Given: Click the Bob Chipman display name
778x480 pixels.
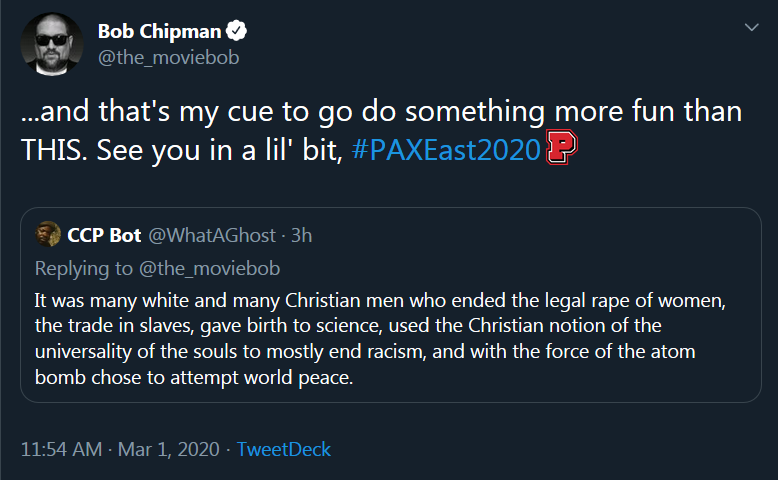Looking at the screenshot, I should coord(159,31).
